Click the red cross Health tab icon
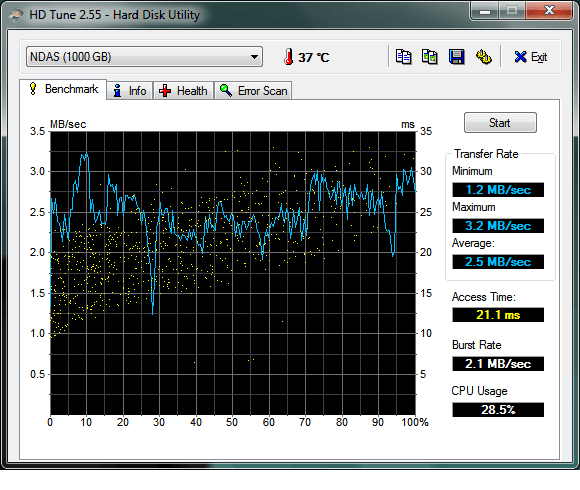Screen dimensions: 580x490 [165, 91]
